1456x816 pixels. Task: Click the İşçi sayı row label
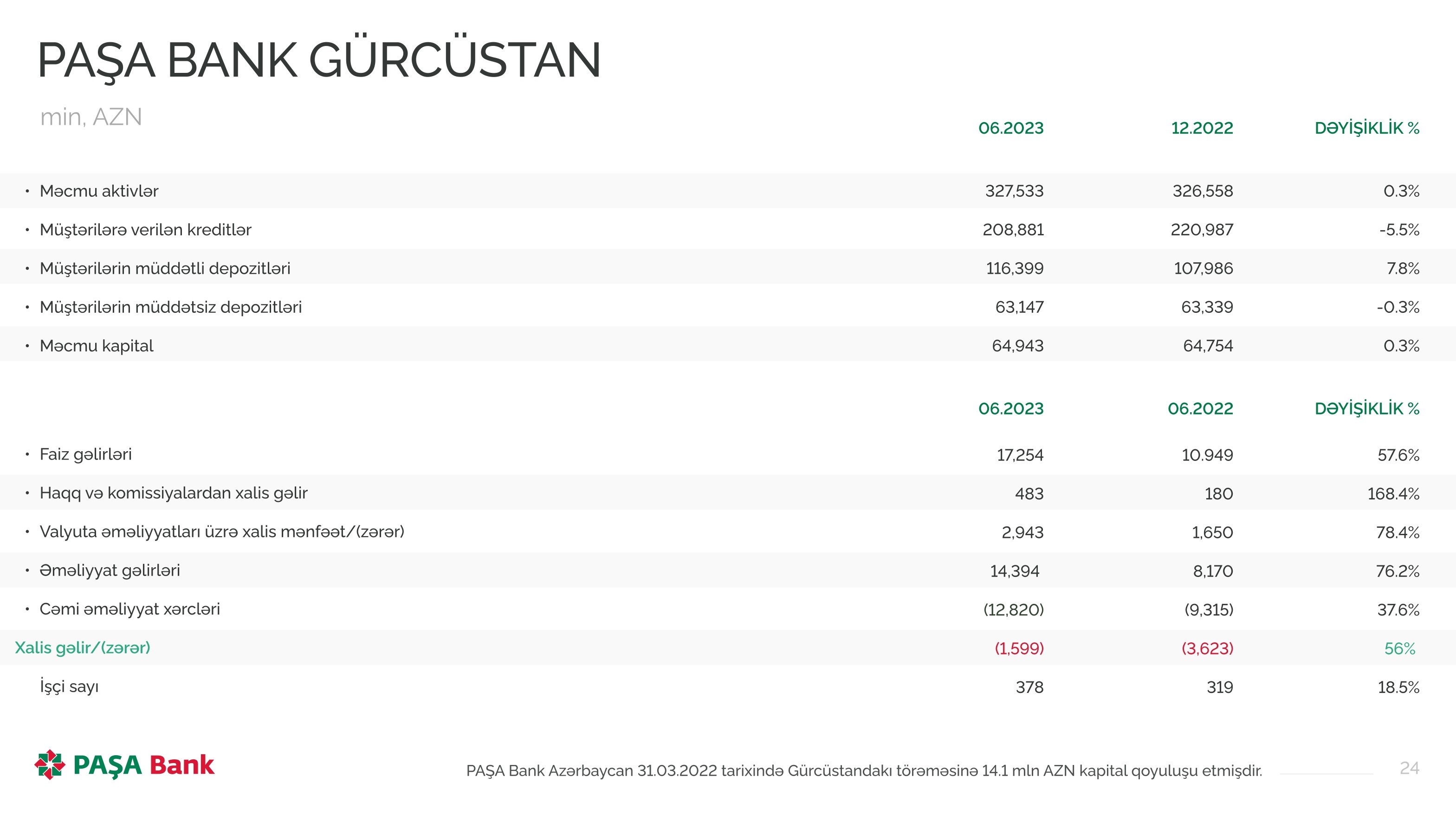point(69,686)
